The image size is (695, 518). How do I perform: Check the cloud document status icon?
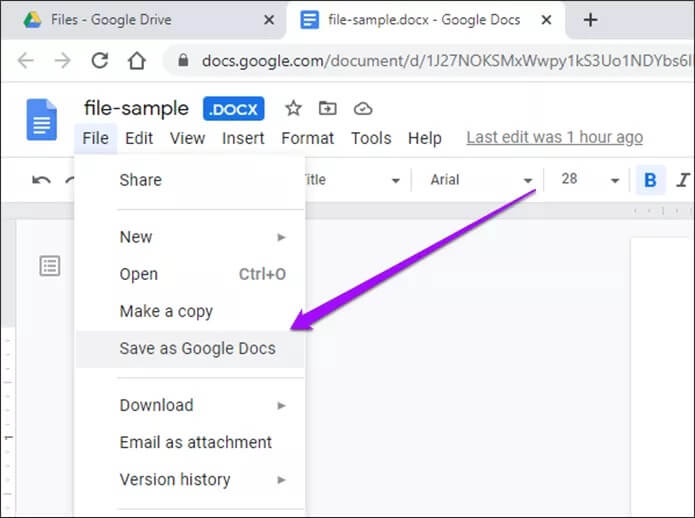pyautogui.click(x=363, y=108)
